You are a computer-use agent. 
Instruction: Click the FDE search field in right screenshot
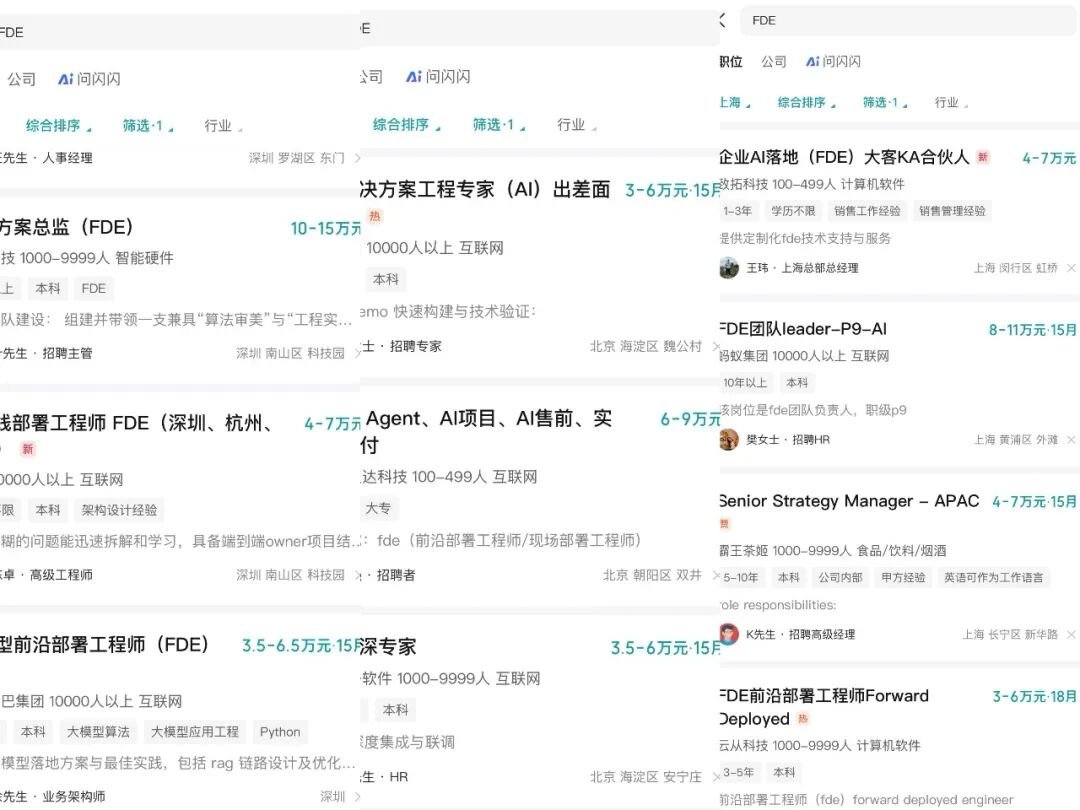[909, 21]
